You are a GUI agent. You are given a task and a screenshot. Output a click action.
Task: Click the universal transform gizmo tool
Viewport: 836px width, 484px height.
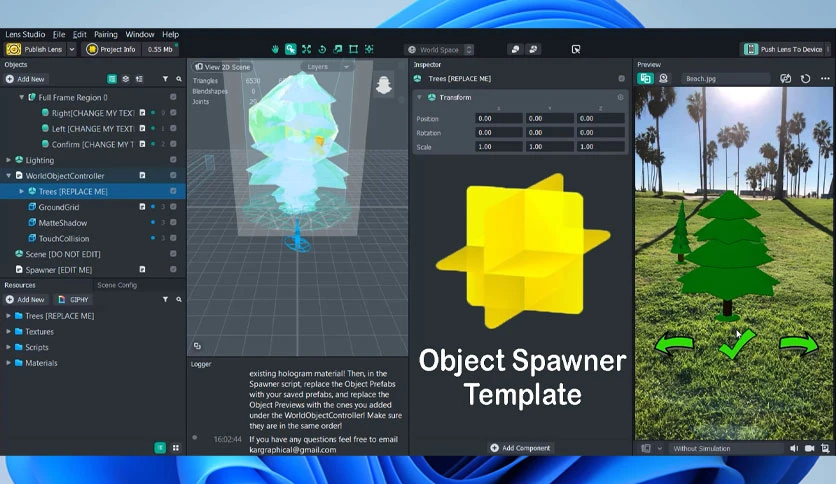click(x=369, y=49)
